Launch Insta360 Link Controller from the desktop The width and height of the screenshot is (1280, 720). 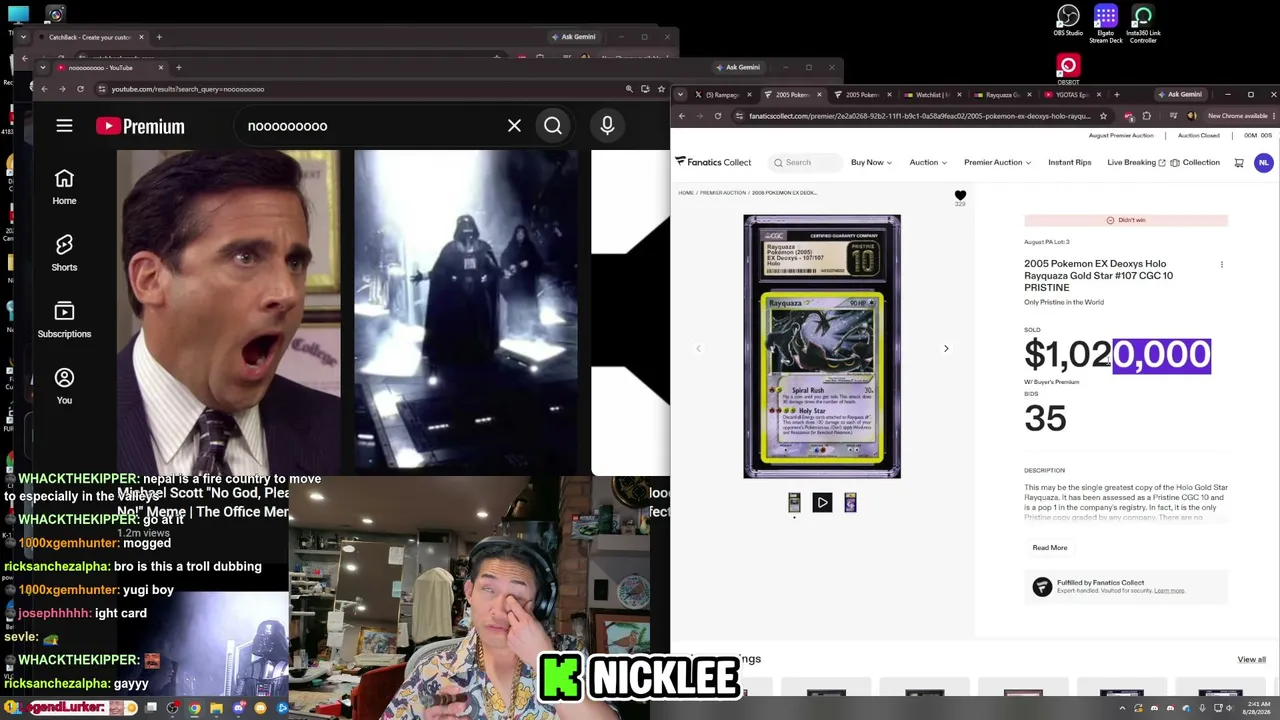pos(1143,24)
